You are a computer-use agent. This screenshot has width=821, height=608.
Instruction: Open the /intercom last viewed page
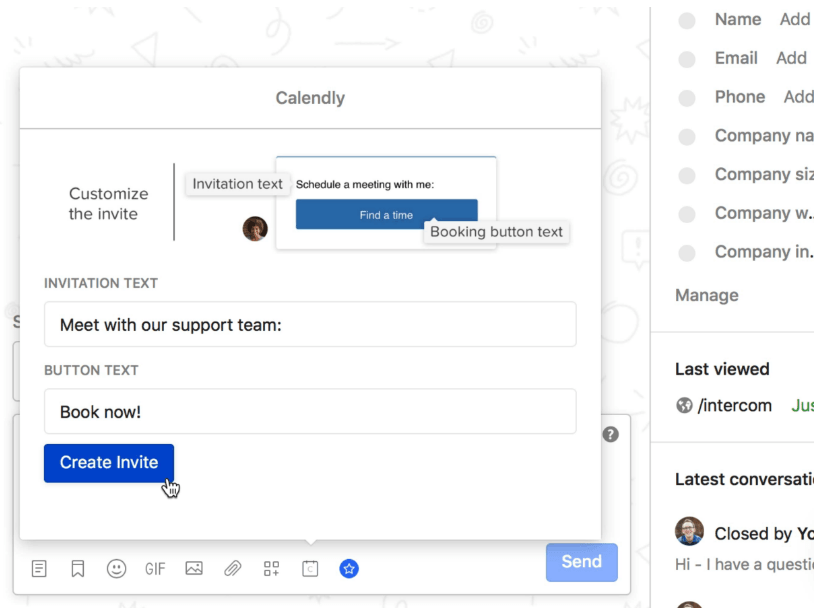735,405
